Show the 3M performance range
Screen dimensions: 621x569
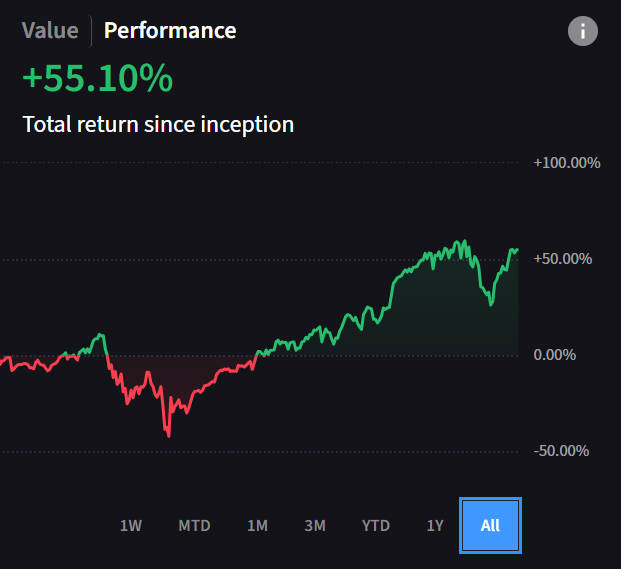(315, 525)
